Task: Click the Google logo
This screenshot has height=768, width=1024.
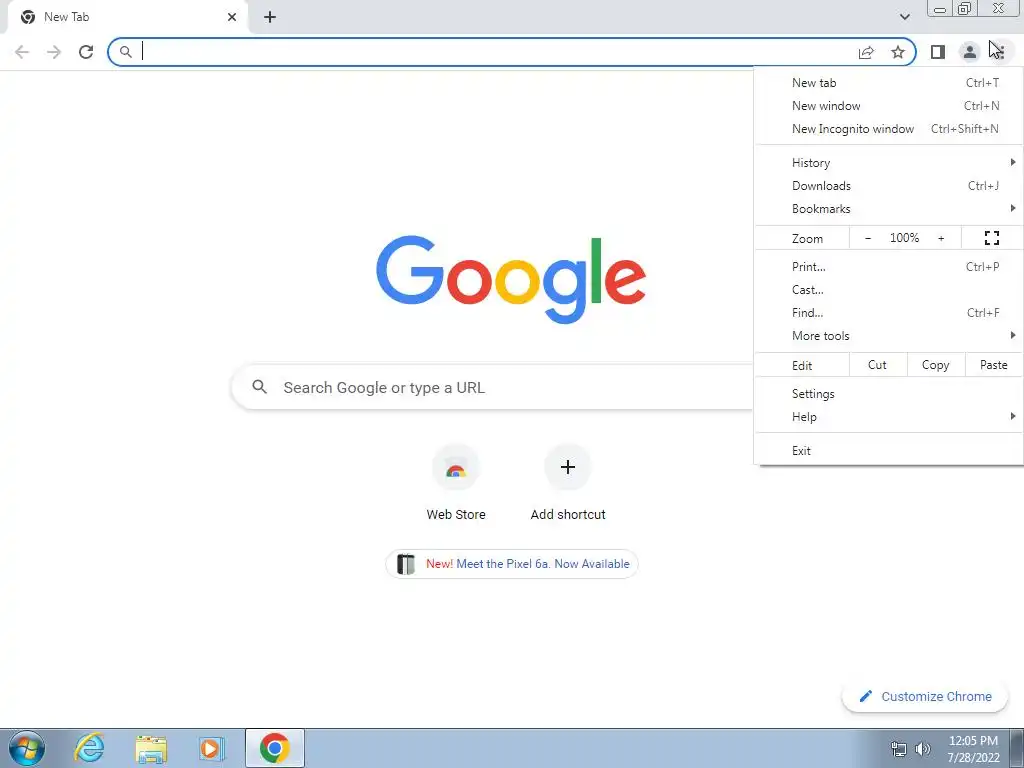Action: pos(511,279)
